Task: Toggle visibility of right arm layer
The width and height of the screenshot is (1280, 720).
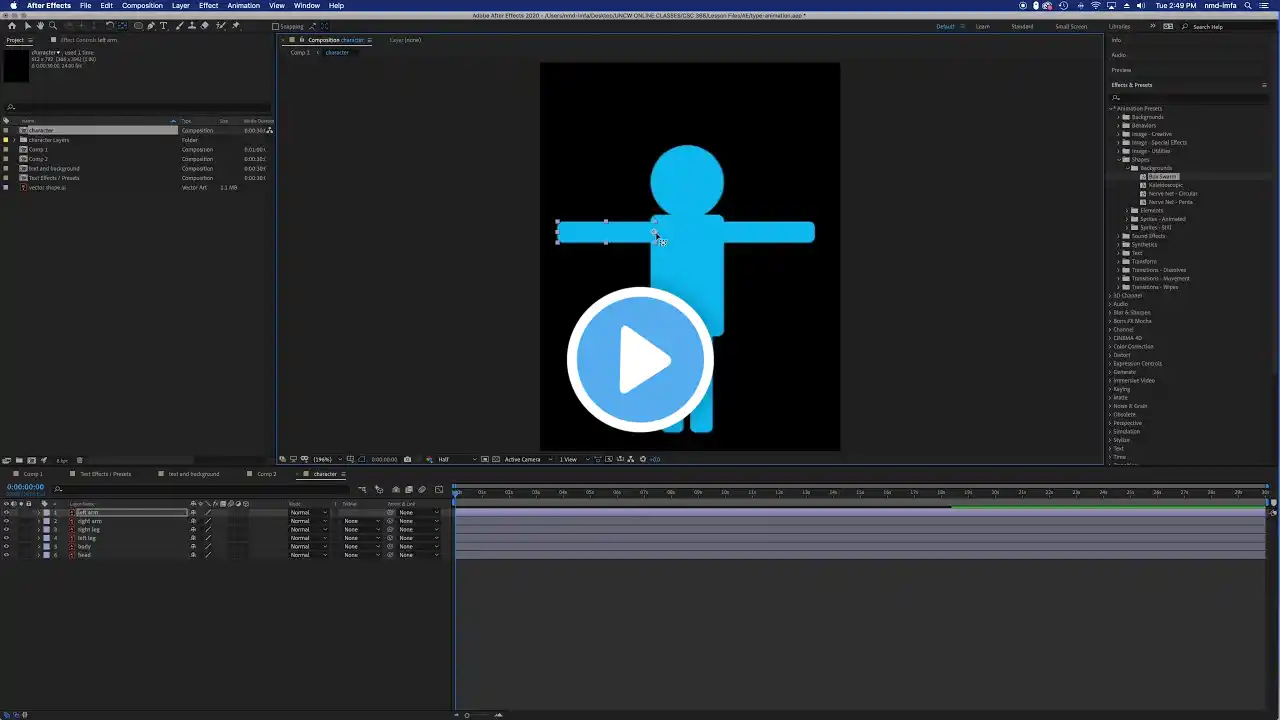Action: coord(6,521)
